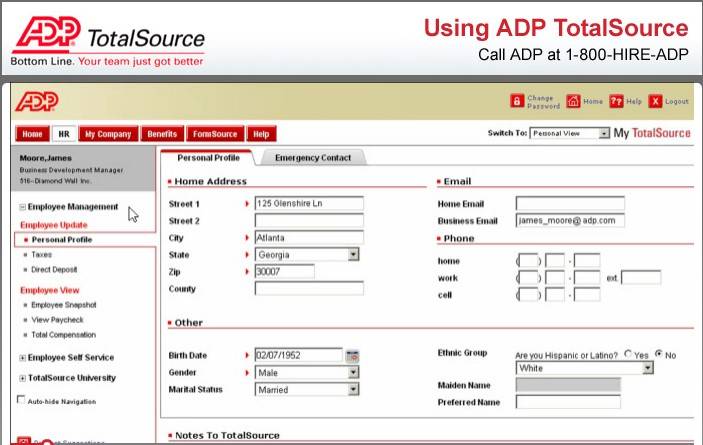The image size is (703, 445).
Task: Switch to the Emergency Contact tab
Action: [x=312, y=158]
